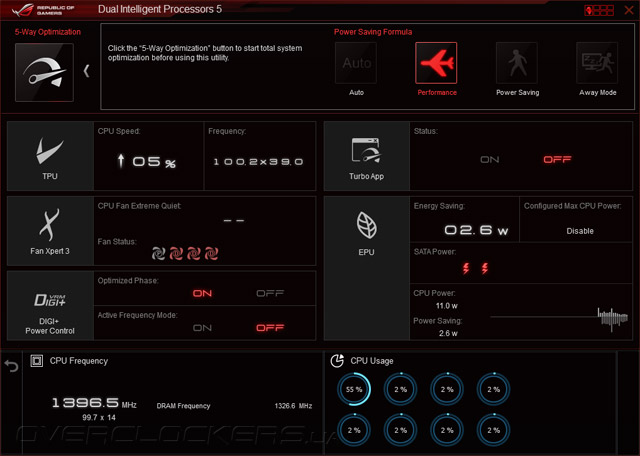The height and width of the screenshot is (456, 640).
Task: Turn Turbo App status ON
Action: (489, 160)
